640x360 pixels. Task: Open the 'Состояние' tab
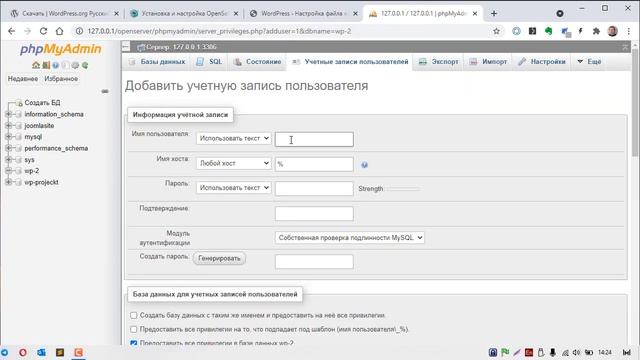tap(258, 62)
